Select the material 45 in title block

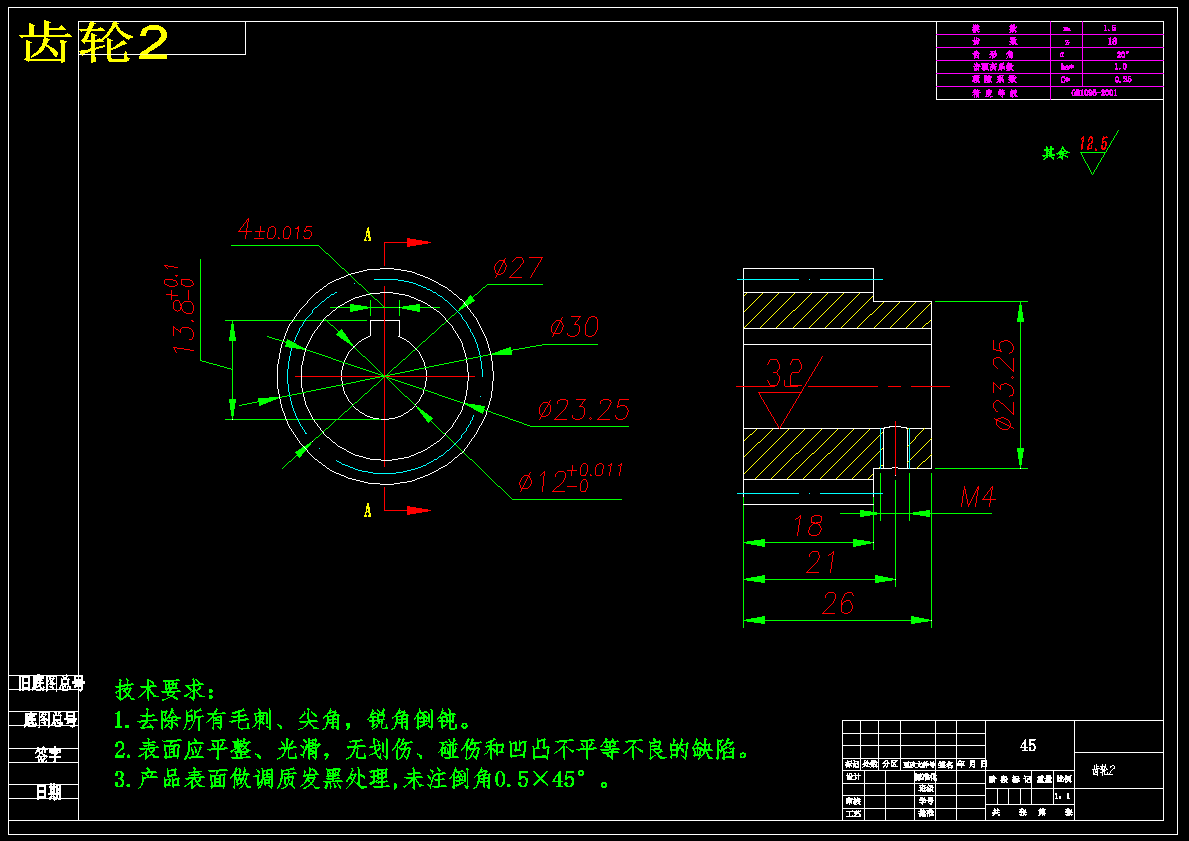[1027, 745]
